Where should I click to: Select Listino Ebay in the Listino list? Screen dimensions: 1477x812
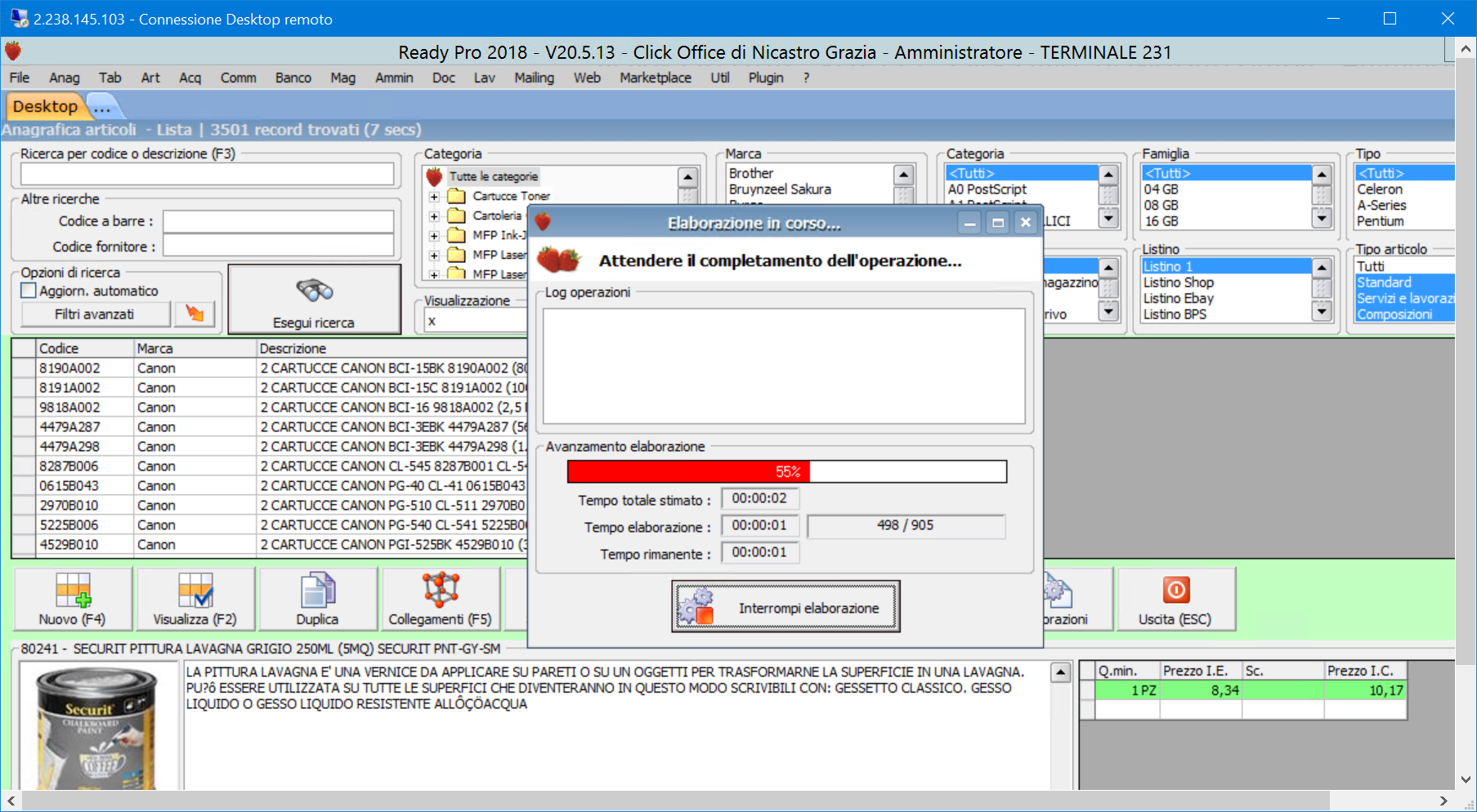(1179, 298)
